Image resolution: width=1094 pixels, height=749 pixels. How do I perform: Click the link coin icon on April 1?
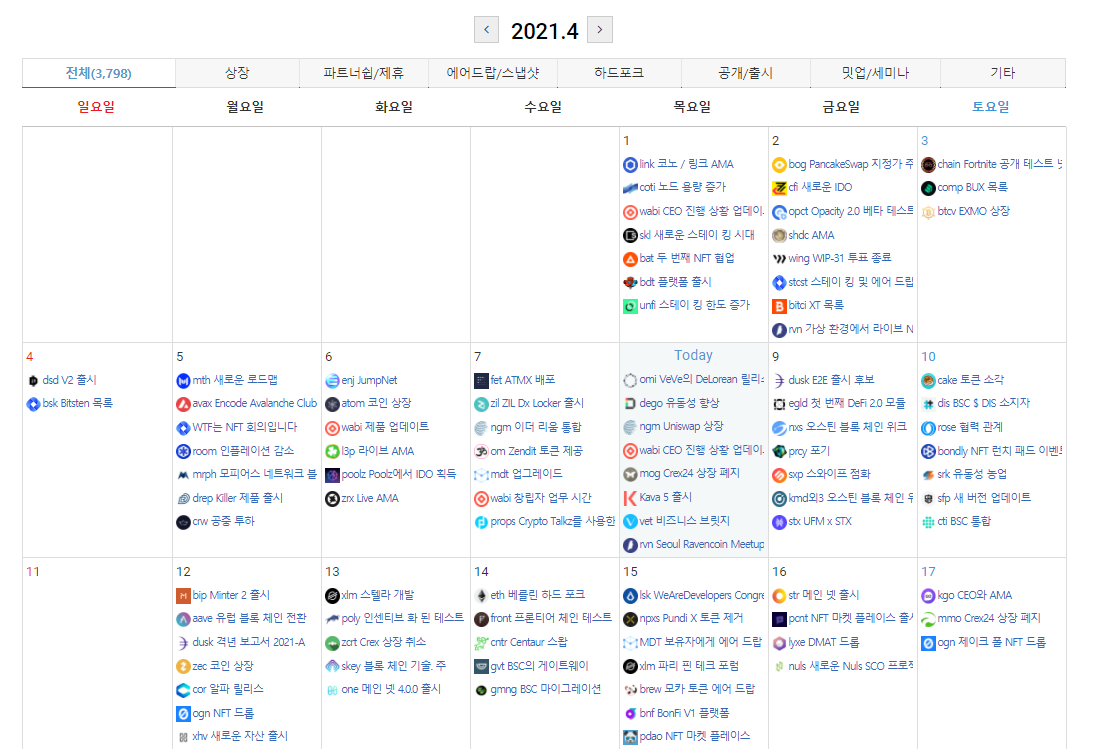click(630, 164)
